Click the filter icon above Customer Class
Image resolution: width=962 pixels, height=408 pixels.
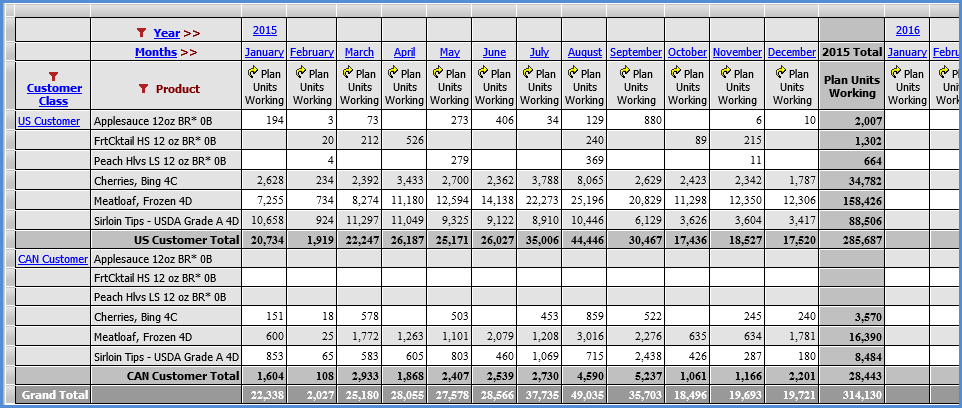click(x=54, y=76)
